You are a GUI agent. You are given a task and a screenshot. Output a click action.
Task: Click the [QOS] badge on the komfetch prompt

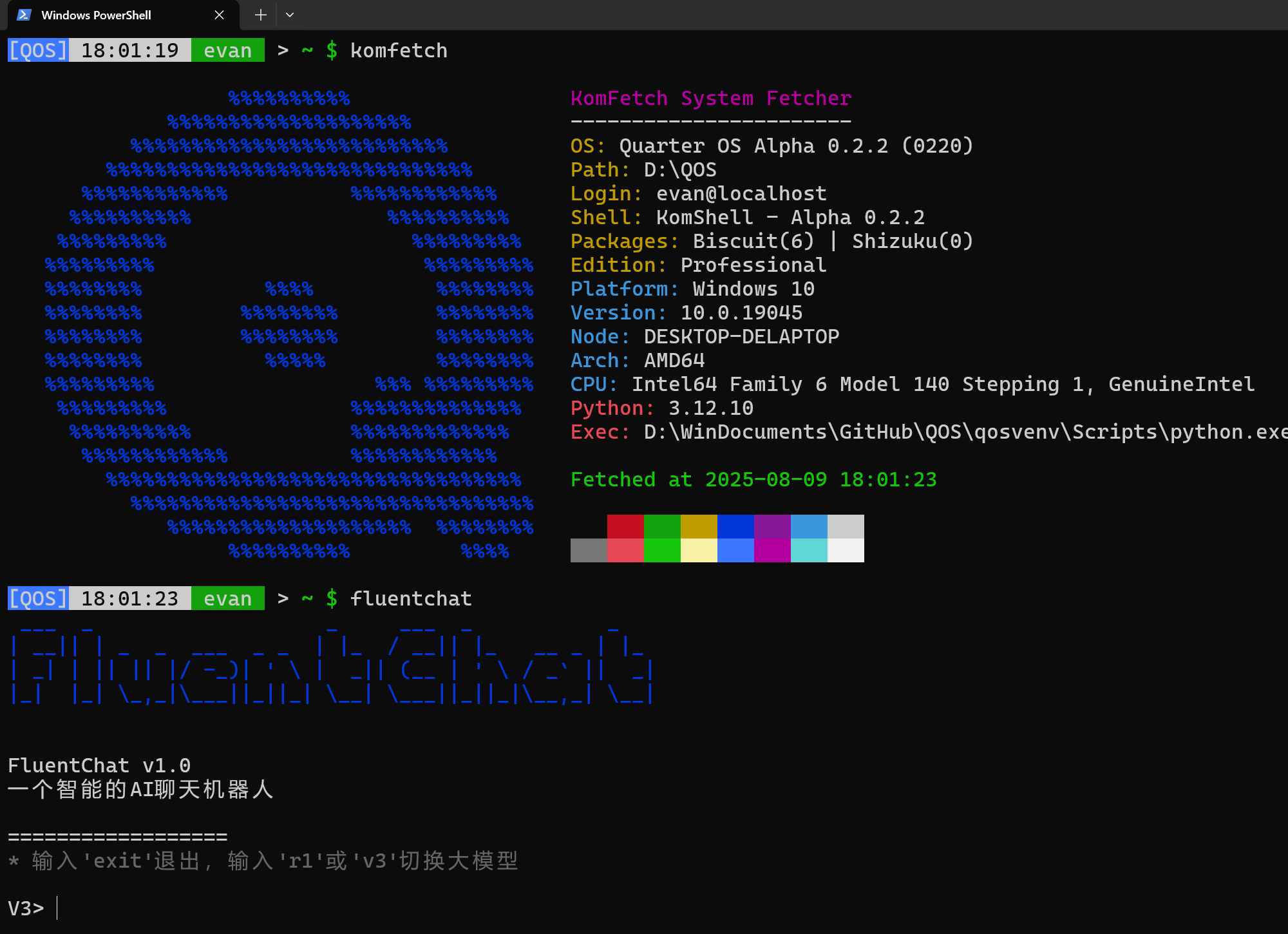click(x=38, y=50)
